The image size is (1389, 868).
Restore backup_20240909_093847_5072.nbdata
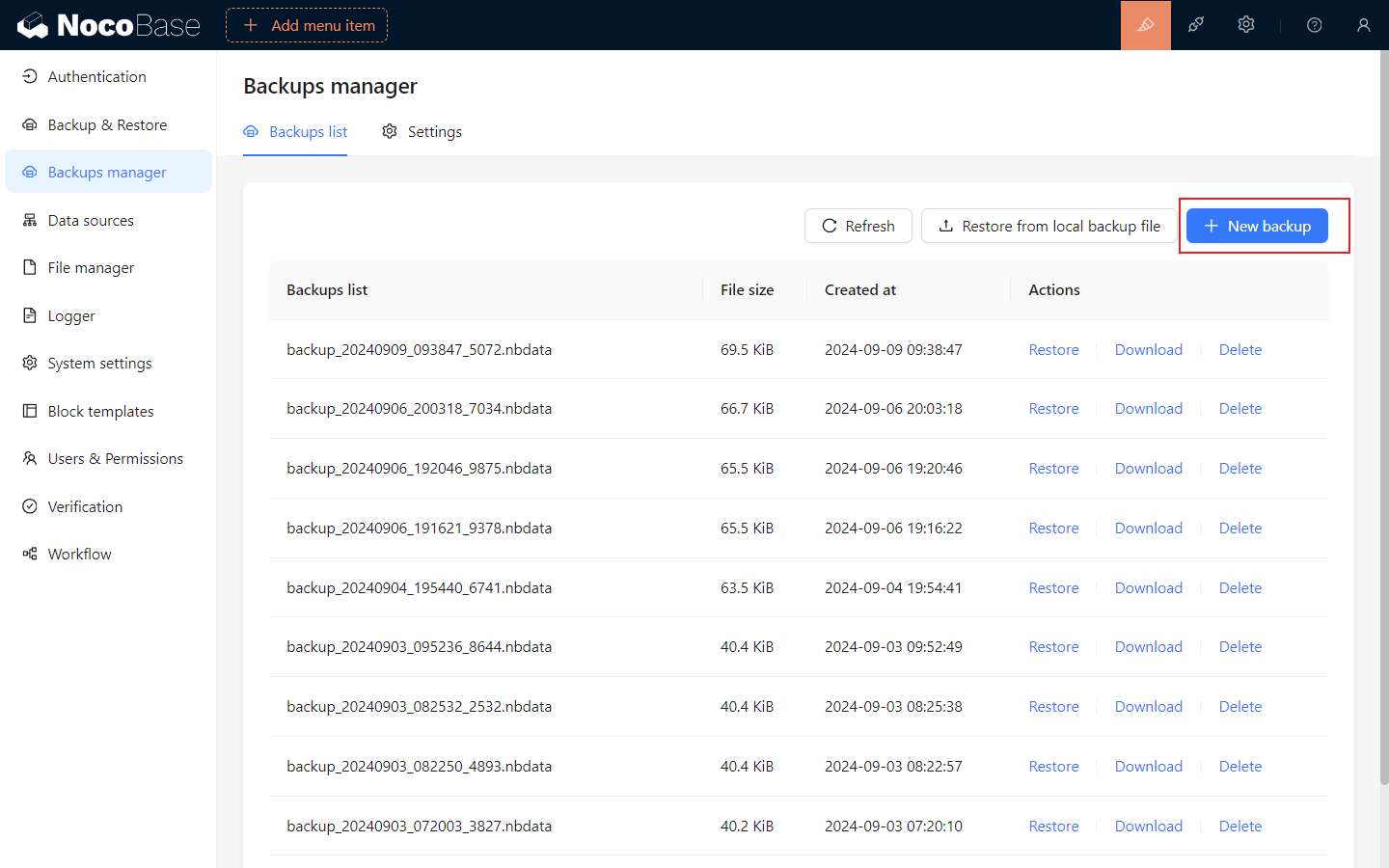[1053, 349]
